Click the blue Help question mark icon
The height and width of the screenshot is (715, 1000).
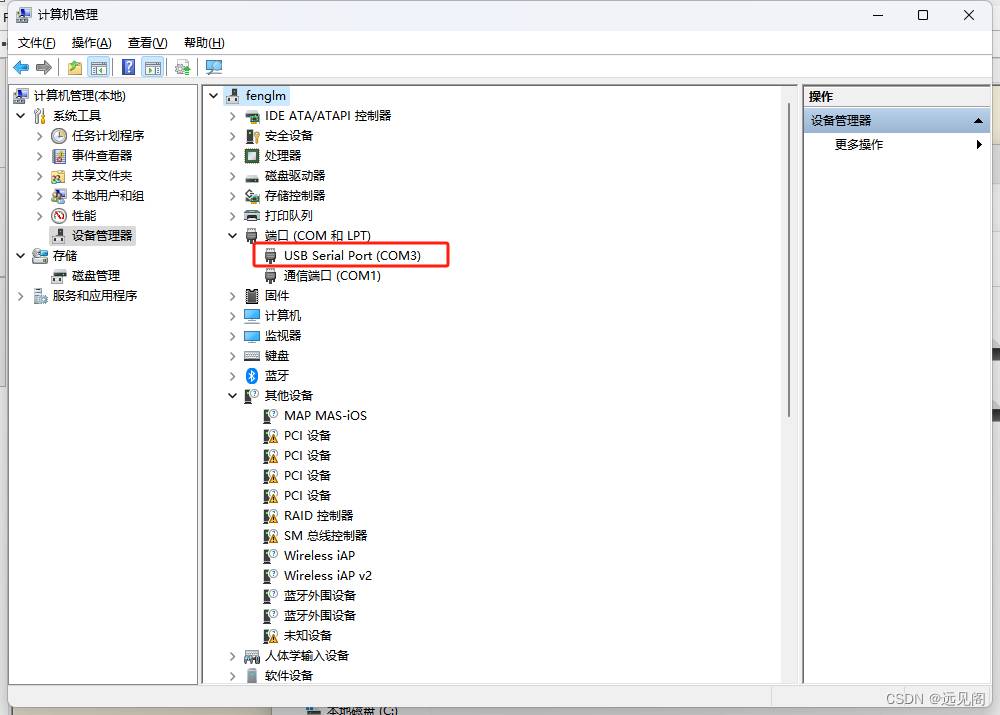click(x=128, y=67)
